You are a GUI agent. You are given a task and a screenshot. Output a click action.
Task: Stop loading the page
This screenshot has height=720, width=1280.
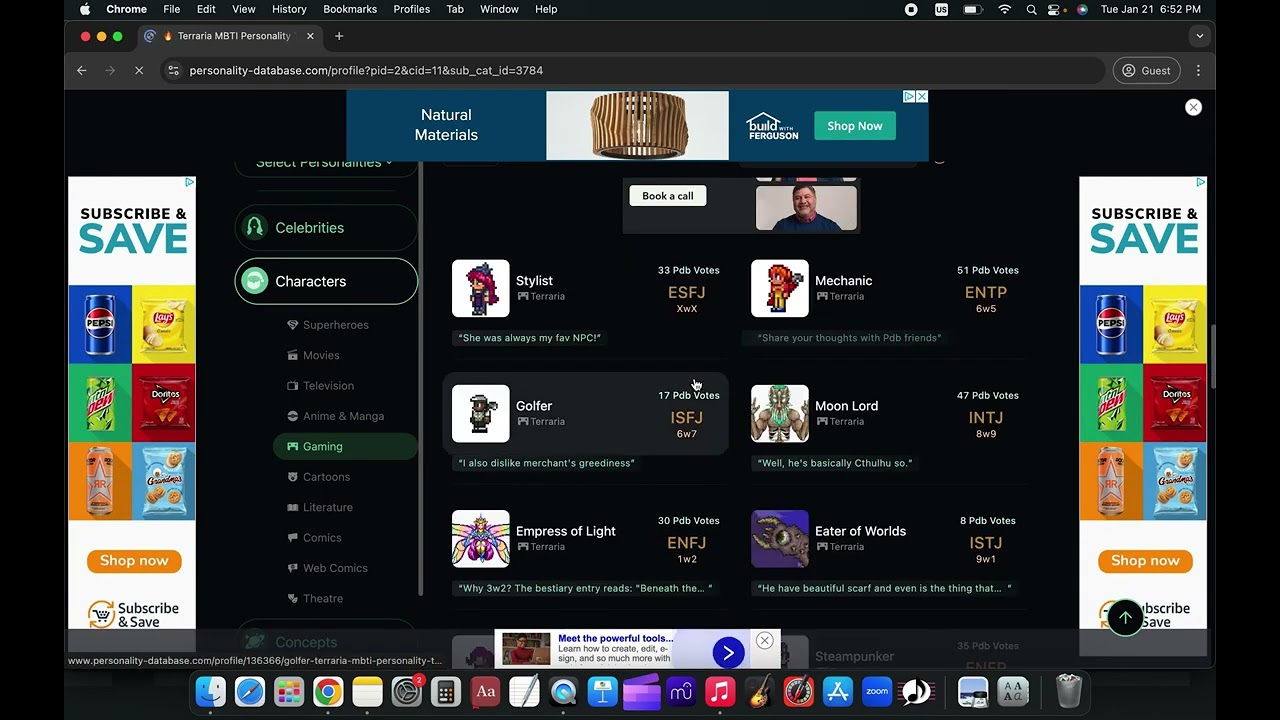click(139, 71)
